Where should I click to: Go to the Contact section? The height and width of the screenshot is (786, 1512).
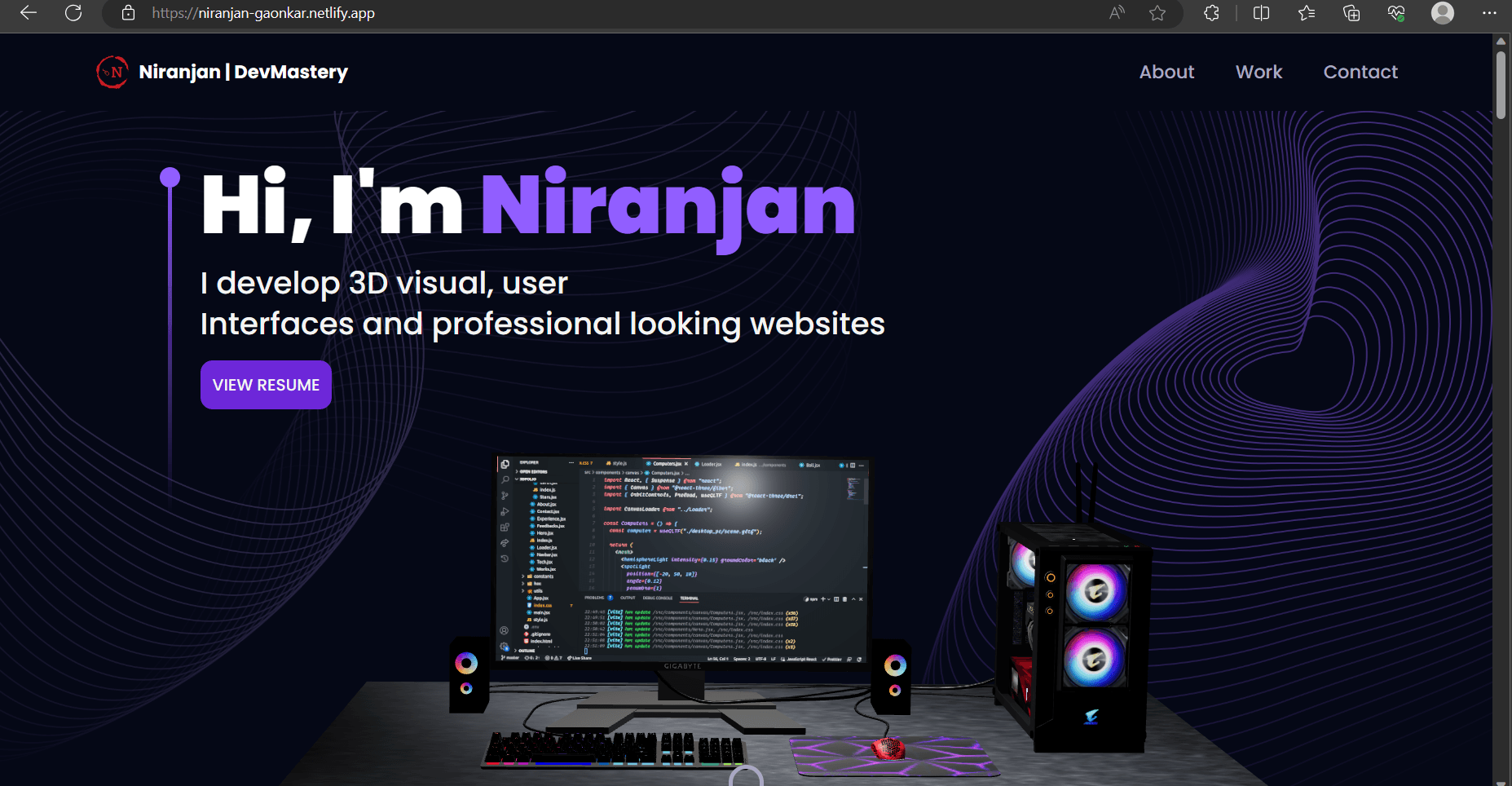(x=1360, y=72)
